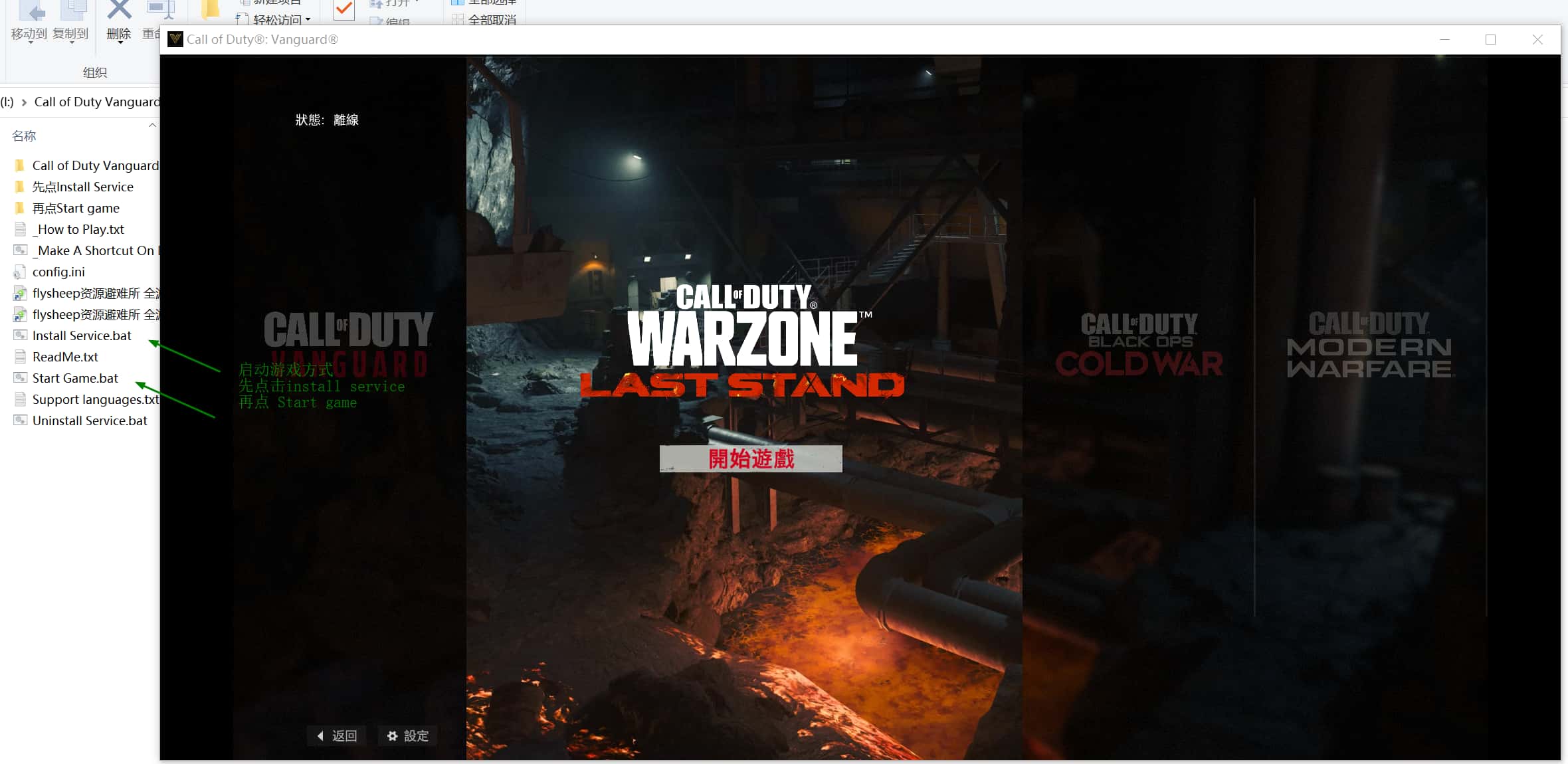Collapse the column header using the up chevron

[x=152, y=125]
